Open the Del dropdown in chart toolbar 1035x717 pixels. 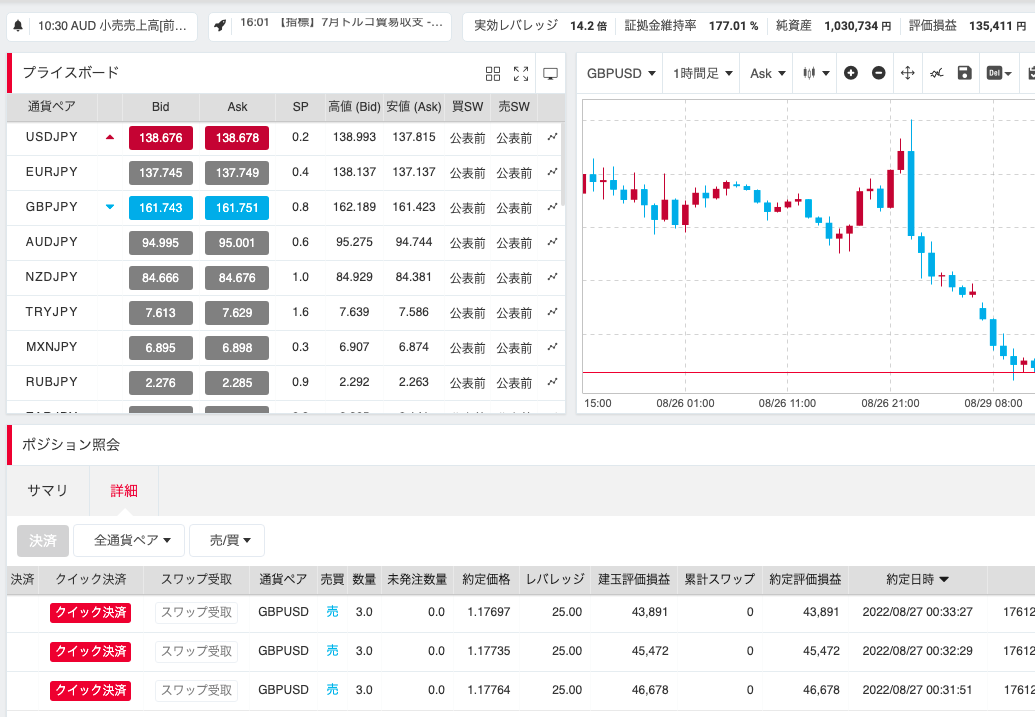tap(999, 73)
